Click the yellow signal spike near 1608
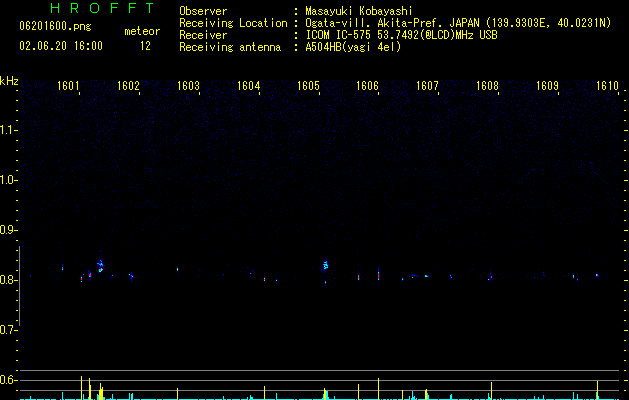The width and height of the screenshot is (629, 400). point(491,391)
